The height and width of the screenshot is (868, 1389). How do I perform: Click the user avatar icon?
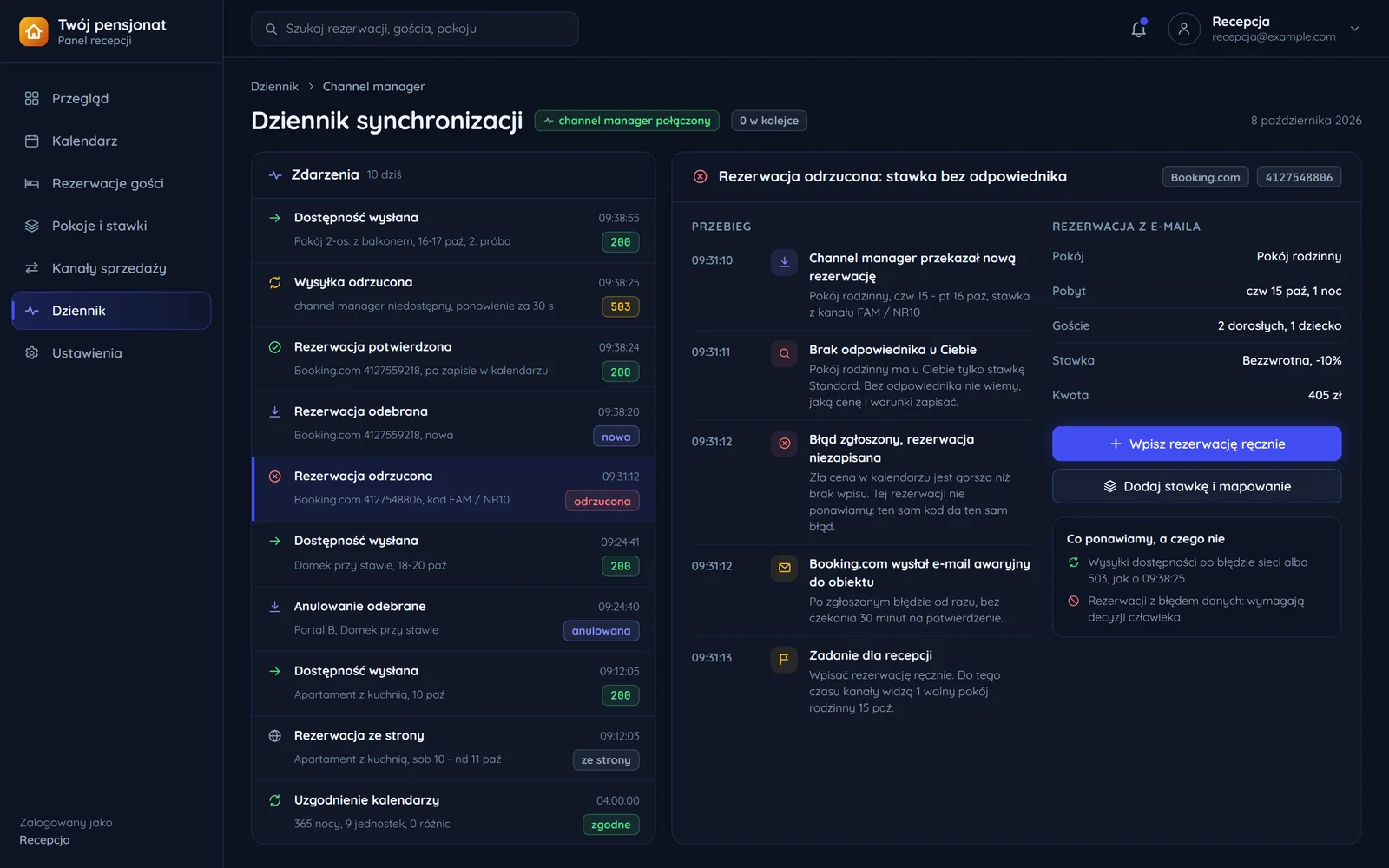(x=1184, y=29)
